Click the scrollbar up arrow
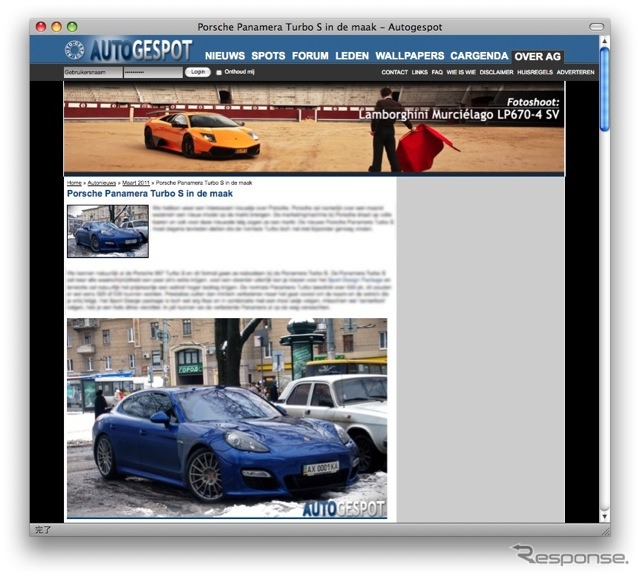The width and height of the screenshot is (640, 577). [604, 41]
